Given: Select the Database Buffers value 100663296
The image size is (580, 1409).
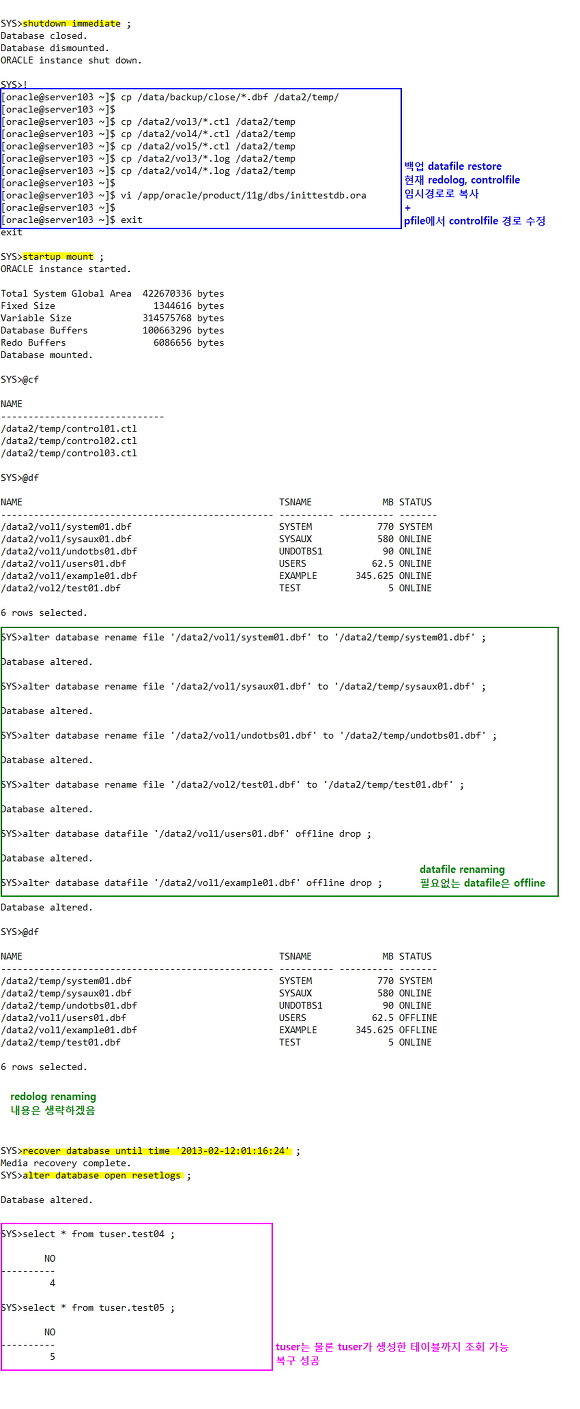Looking at the screenshot, I should pyautogui.click(x=166, y=330).
